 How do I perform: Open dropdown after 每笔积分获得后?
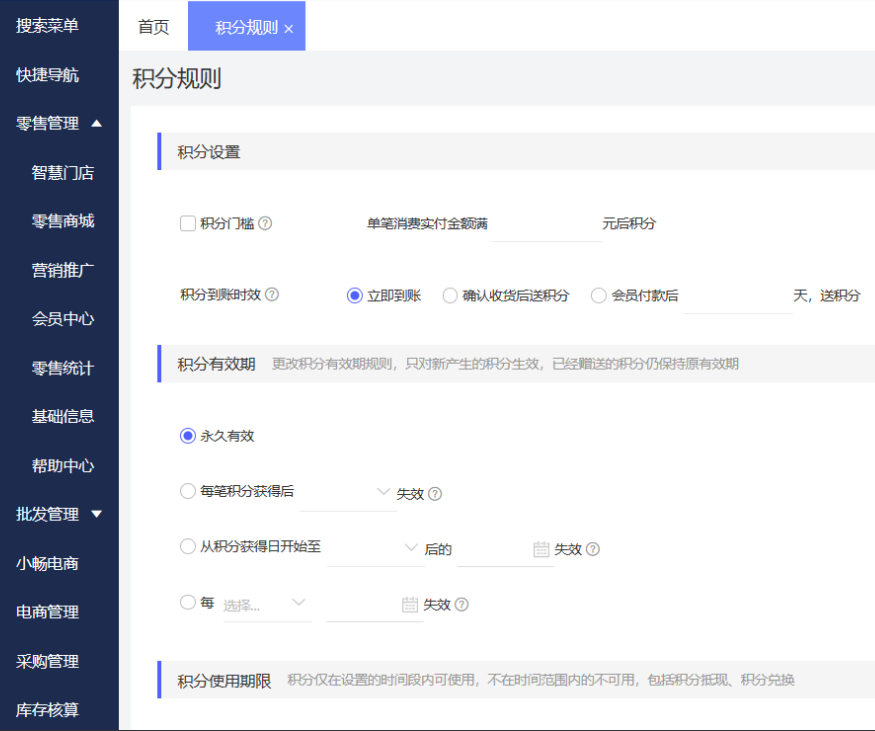click(x=348, y=493)
